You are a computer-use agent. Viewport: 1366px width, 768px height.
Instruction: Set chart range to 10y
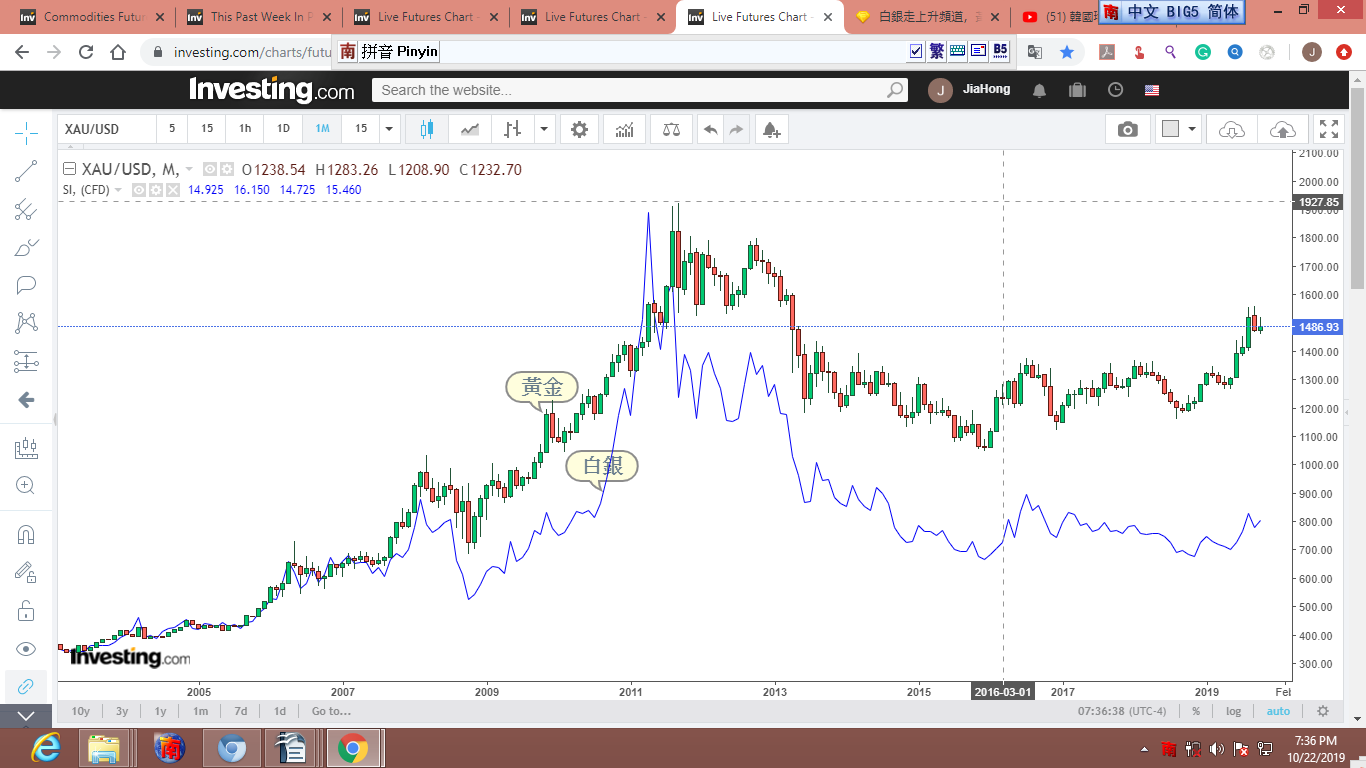[x=81, y=712]
